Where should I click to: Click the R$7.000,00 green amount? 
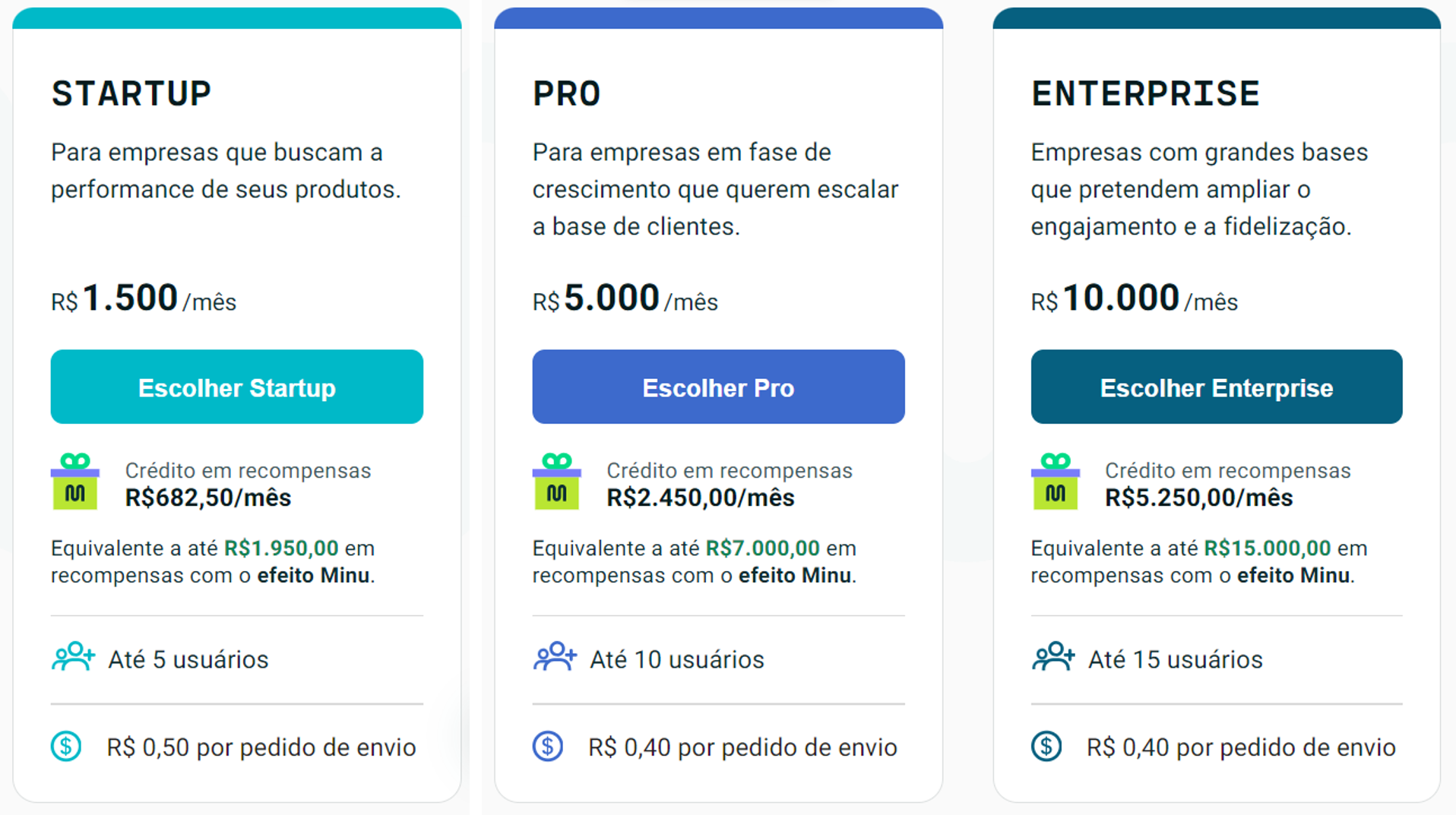click(x=762, y=548)
